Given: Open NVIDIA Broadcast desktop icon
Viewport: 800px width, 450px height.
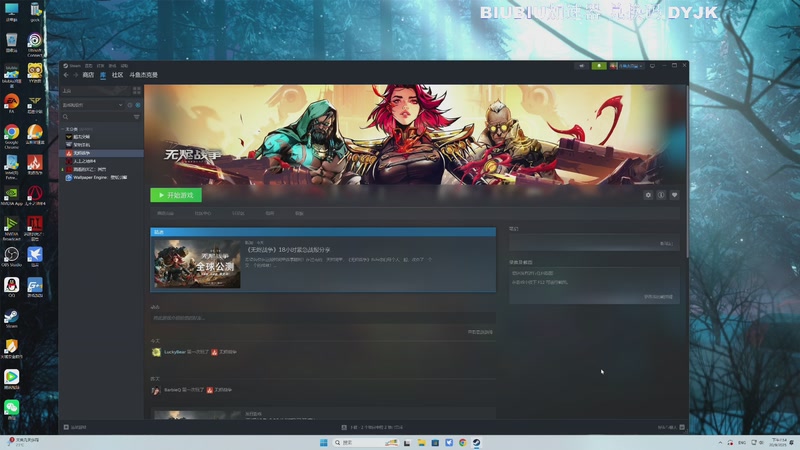Looking at the screenshot, I should pos(11,228).
